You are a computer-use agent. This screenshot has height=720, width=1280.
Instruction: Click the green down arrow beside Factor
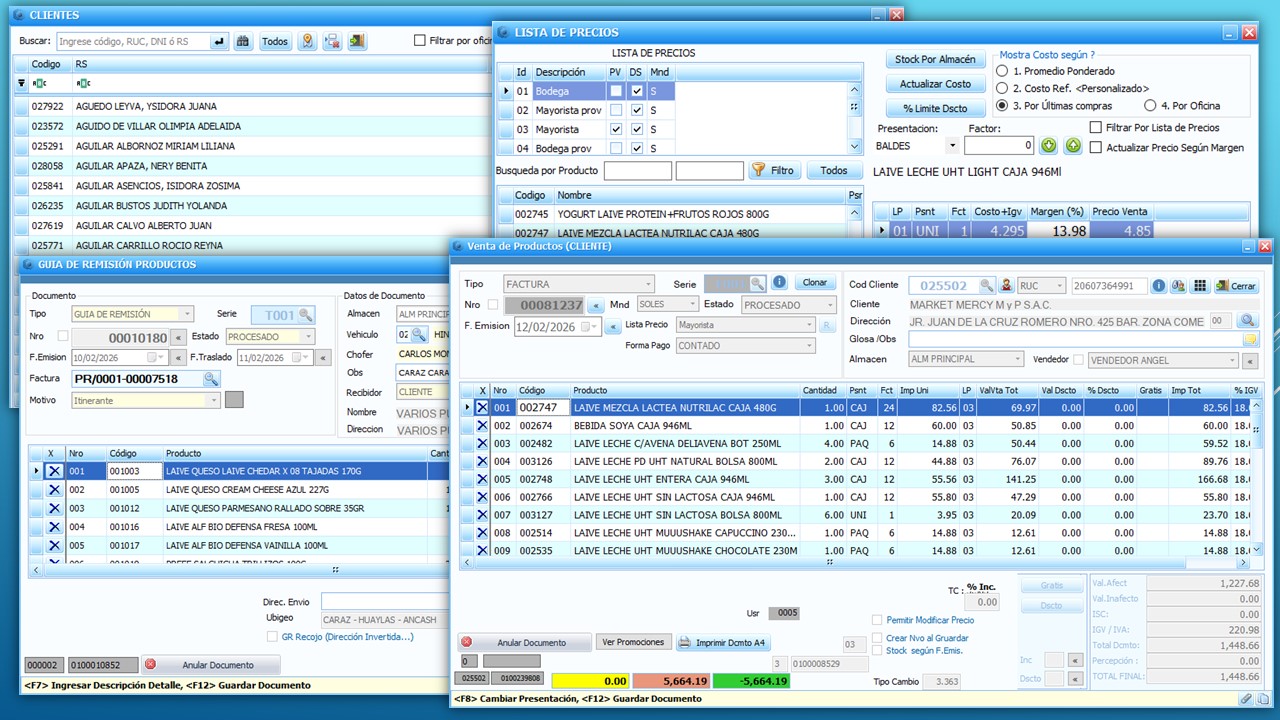tap(1048, 146)
